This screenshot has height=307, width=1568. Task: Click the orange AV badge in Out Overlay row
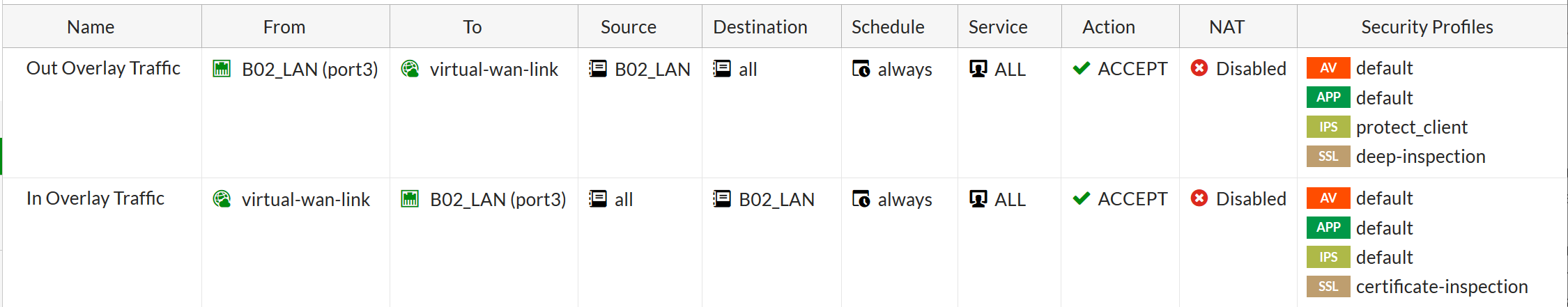(1328, 68)
